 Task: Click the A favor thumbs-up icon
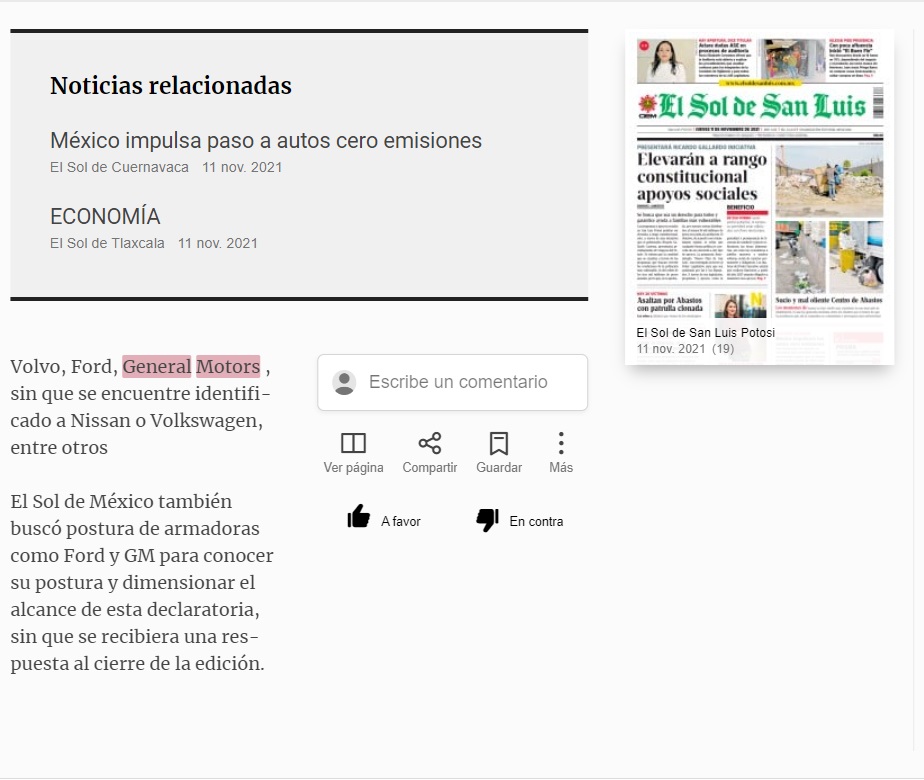coord(359,516)
